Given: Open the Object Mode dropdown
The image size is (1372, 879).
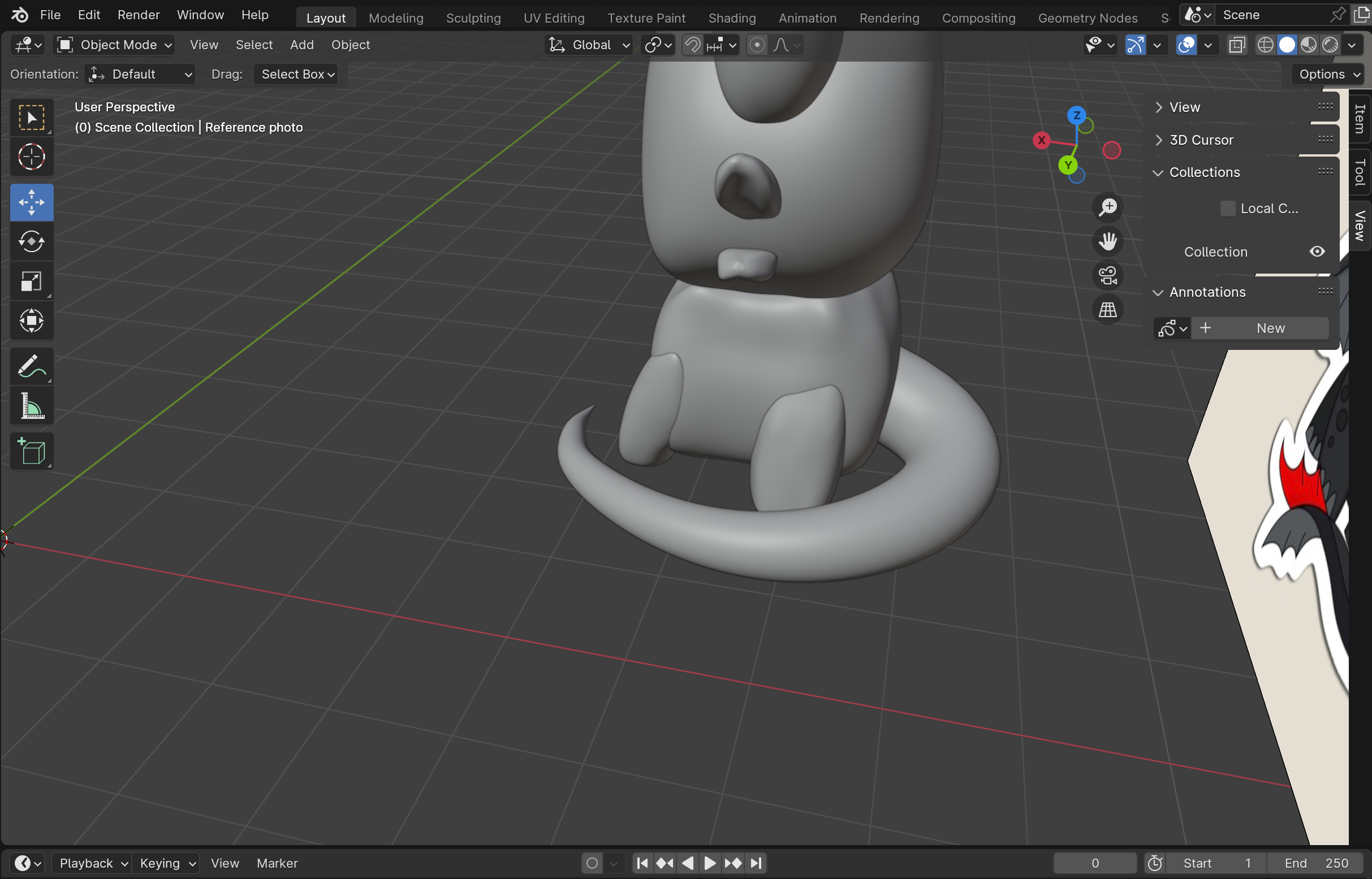Looking at the screenshot, I should click(114, 45).
